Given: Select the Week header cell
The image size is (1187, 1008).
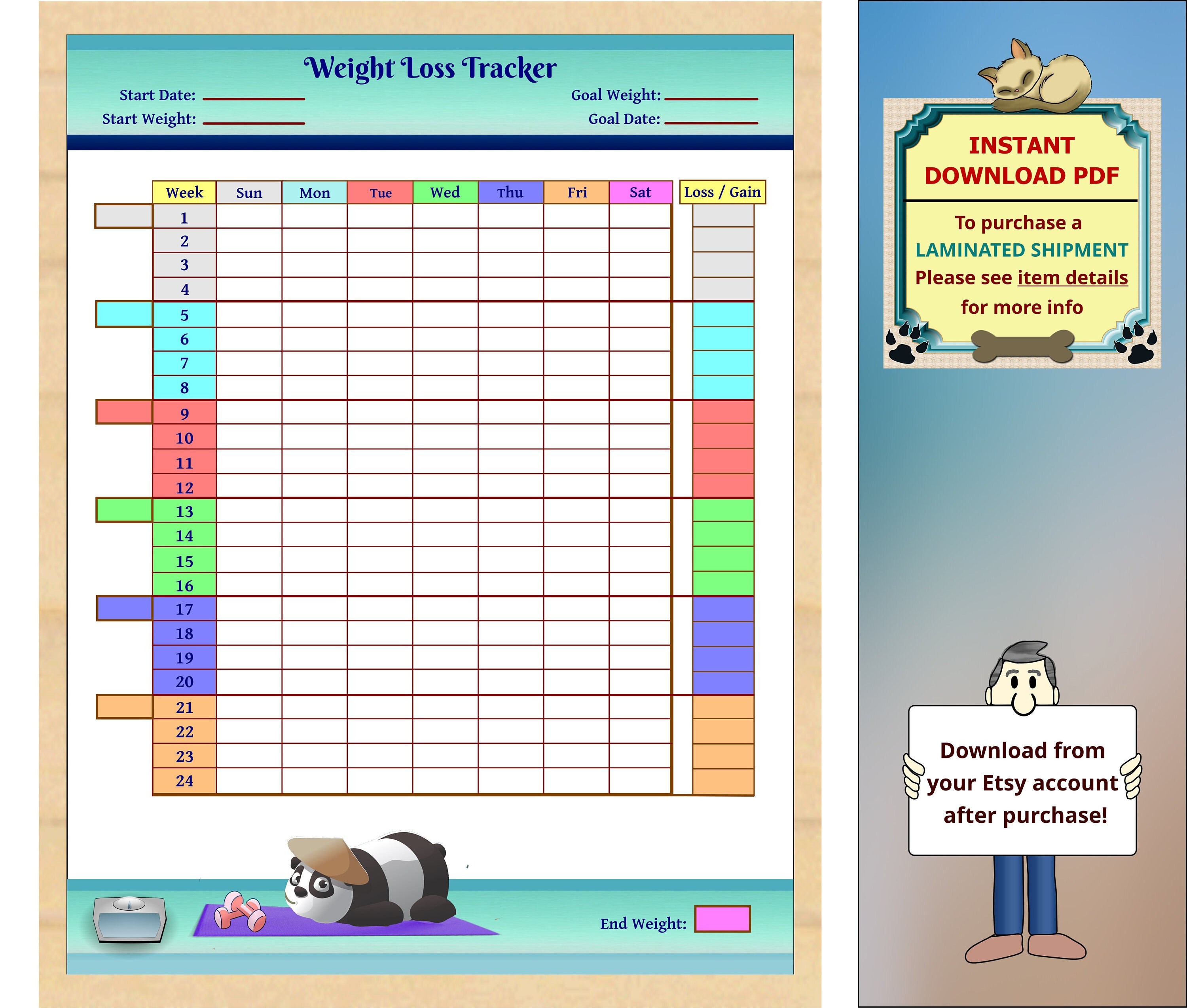Looking at the screenshot, I should pos(184,193).
